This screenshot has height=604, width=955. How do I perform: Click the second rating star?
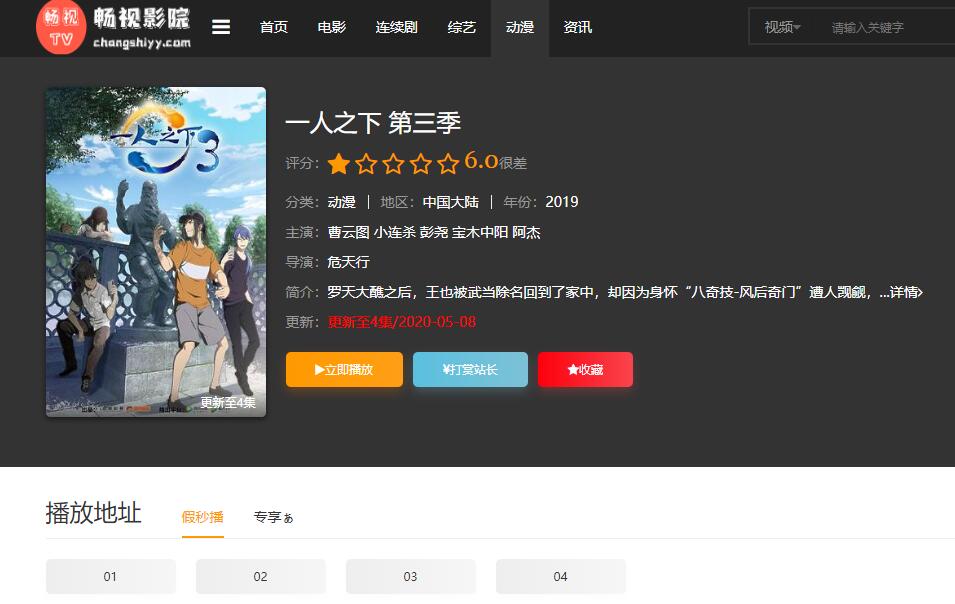coord(366,164)
